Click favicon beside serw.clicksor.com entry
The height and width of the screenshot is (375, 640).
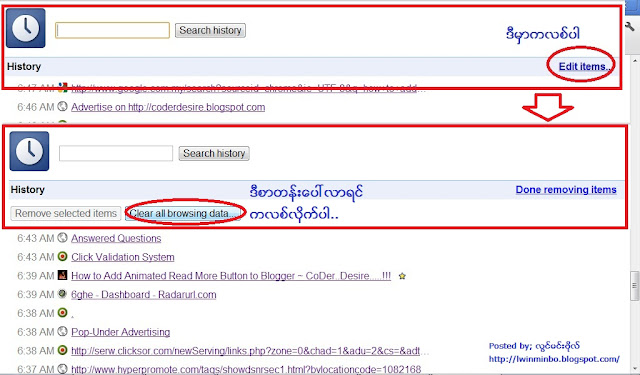[62, 350]
